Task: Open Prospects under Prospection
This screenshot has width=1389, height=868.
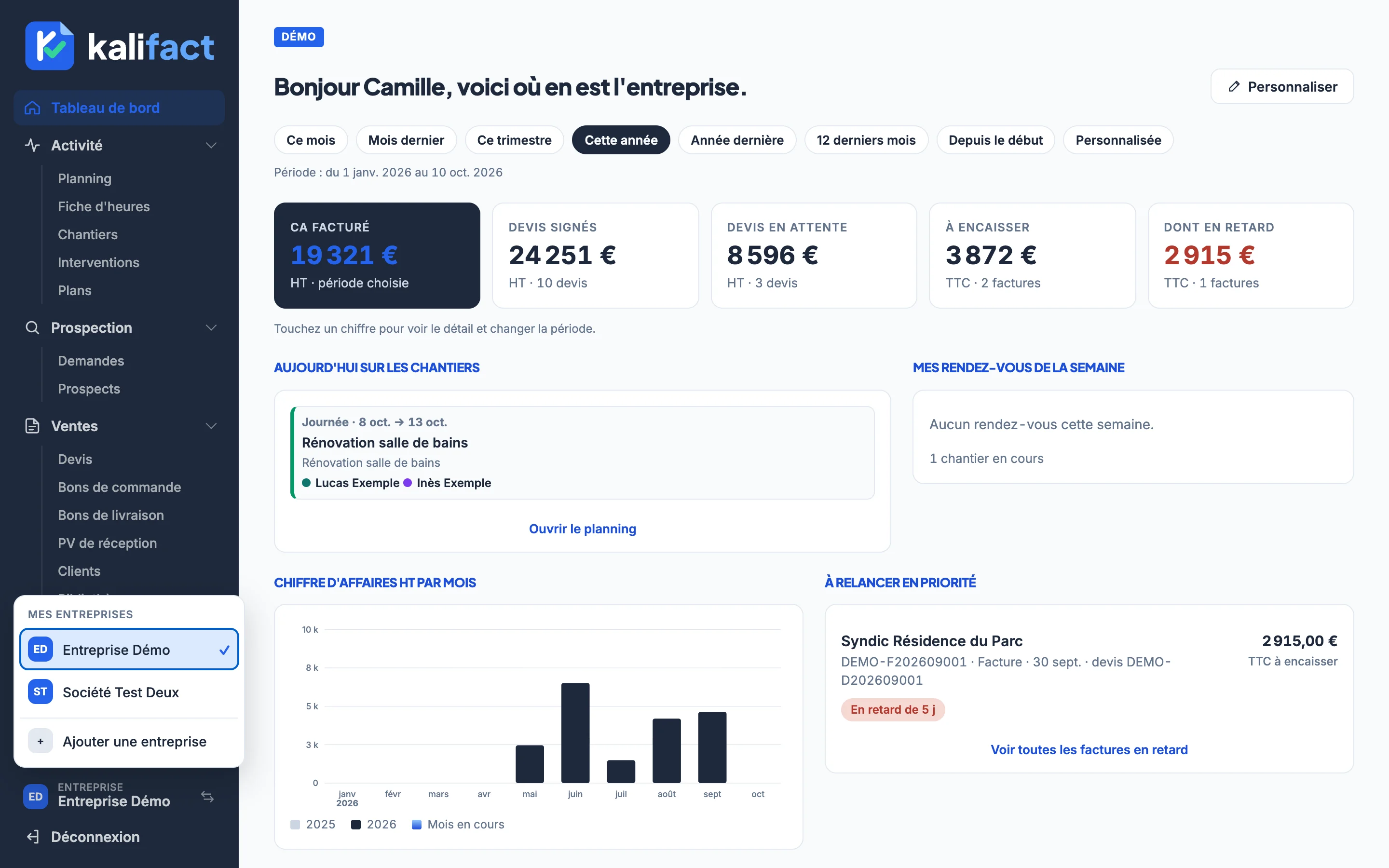Action: [x=89, y=389]
